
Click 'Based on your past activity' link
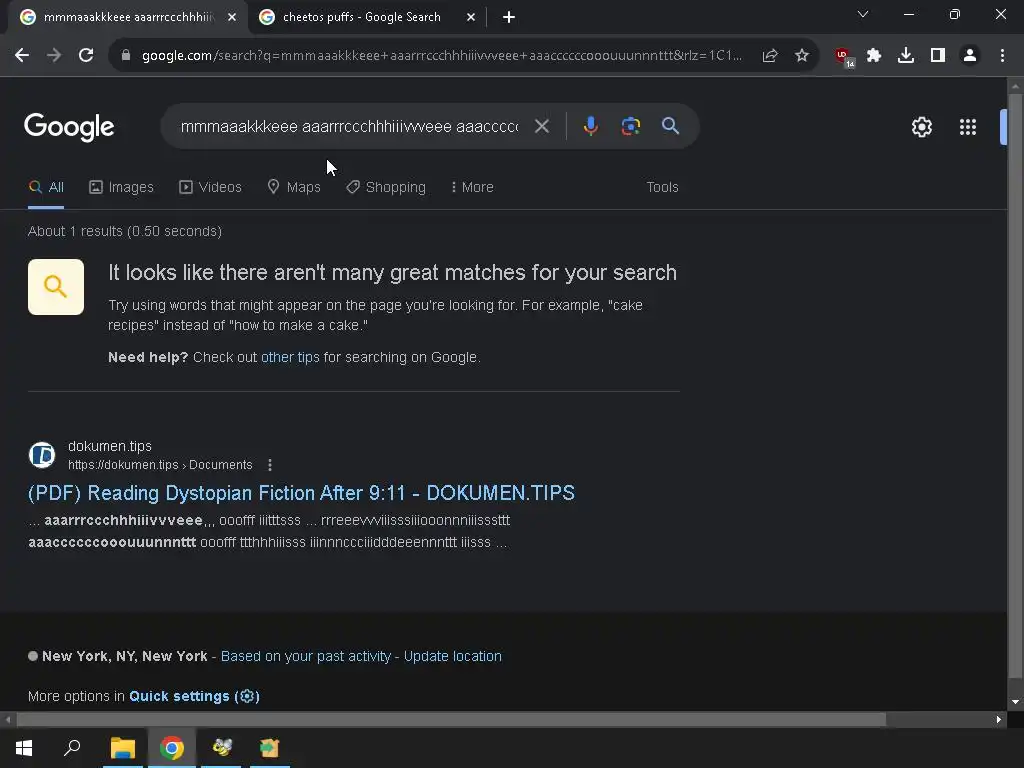pyautogui.click(x=306, y=656)
